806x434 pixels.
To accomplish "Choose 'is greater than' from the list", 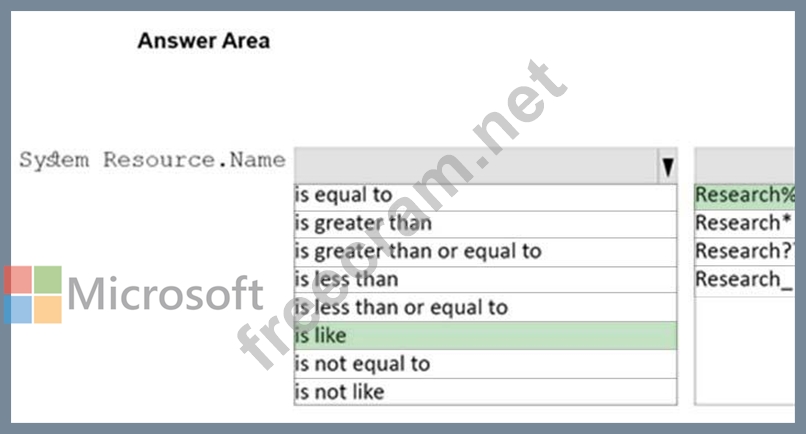I will pos(485,224).
